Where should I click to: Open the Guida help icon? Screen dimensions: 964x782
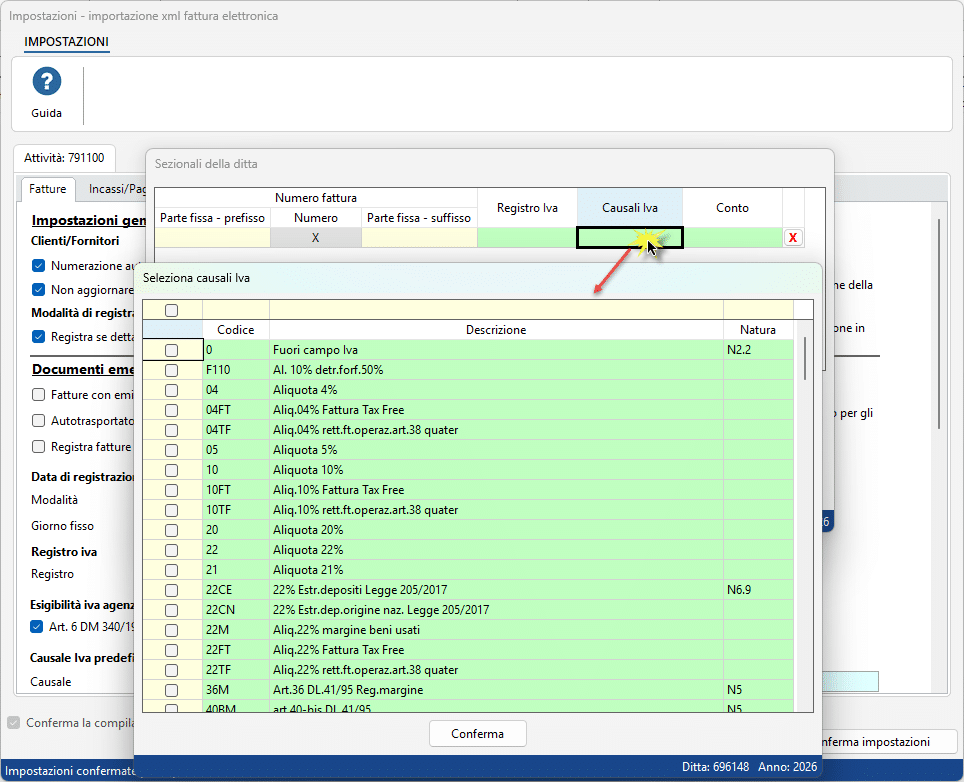pyautogui.click(x=47, y=82)
